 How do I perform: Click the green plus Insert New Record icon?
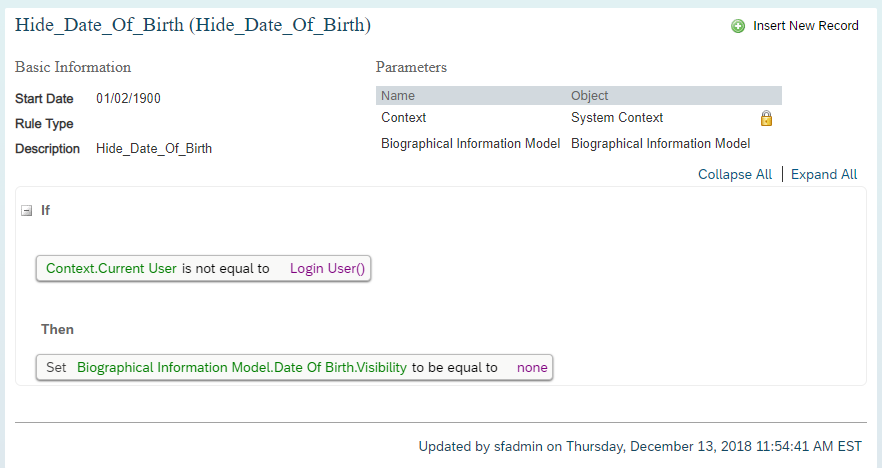point(737,26)
